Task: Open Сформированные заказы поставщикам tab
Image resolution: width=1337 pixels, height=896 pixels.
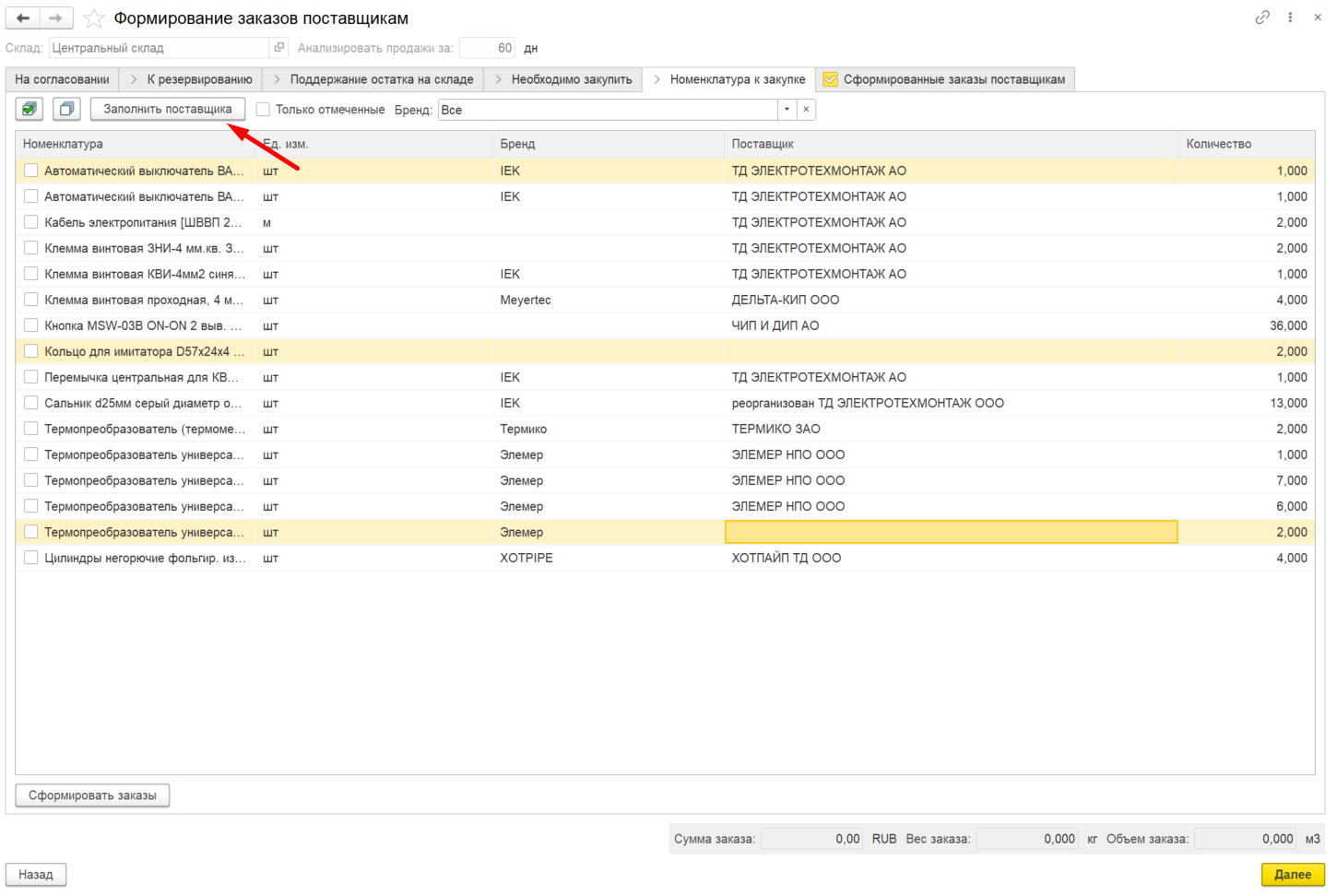Action: (945, 79)
